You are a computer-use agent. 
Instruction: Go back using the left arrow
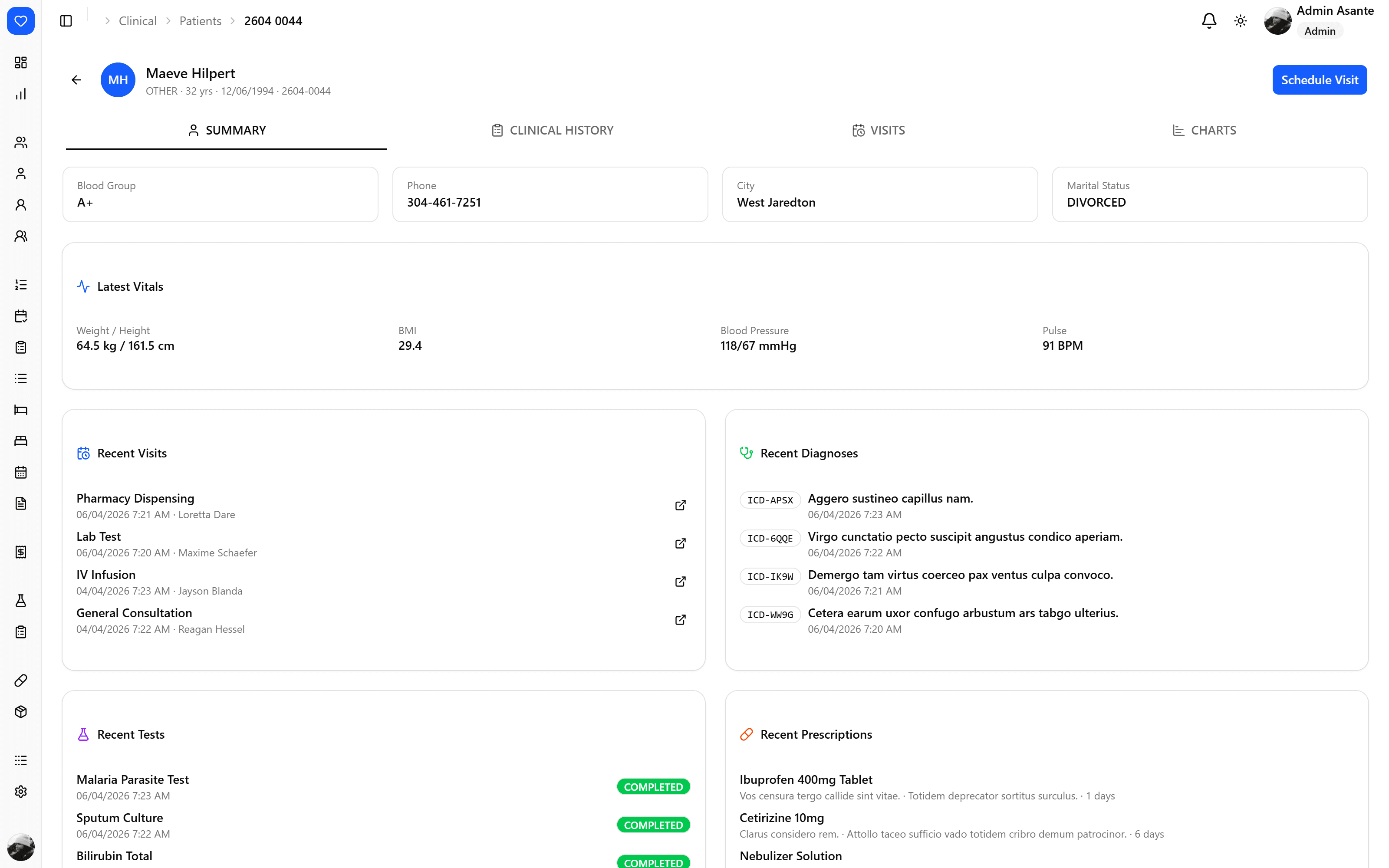[76, 80]
